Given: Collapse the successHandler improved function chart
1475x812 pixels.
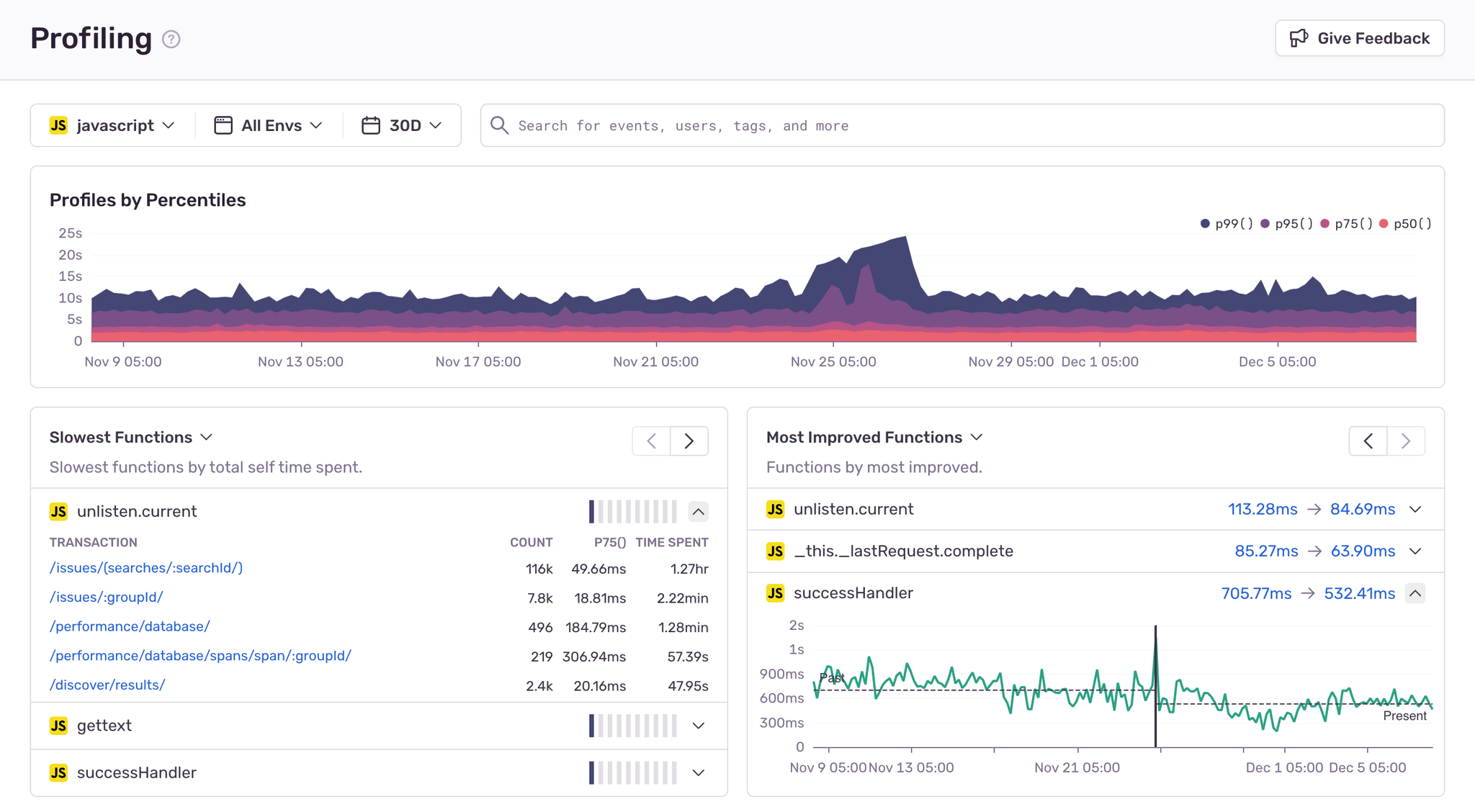Looking at the screenshot, I should (x=1415, y=593).
